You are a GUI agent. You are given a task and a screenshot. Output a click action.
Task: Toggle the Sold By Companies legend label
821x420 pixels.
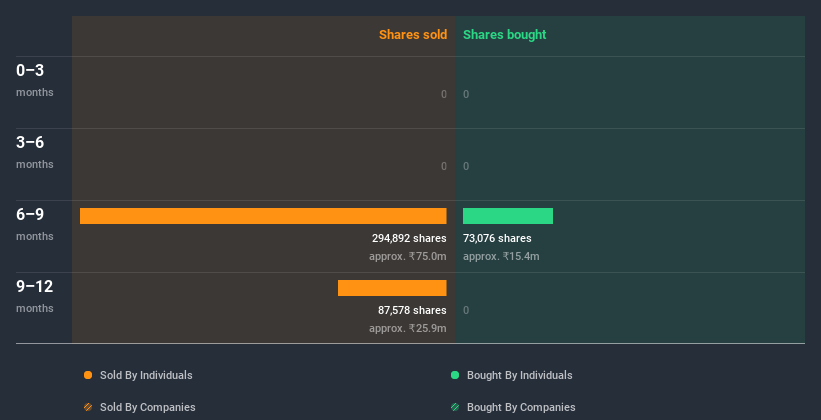148,407
